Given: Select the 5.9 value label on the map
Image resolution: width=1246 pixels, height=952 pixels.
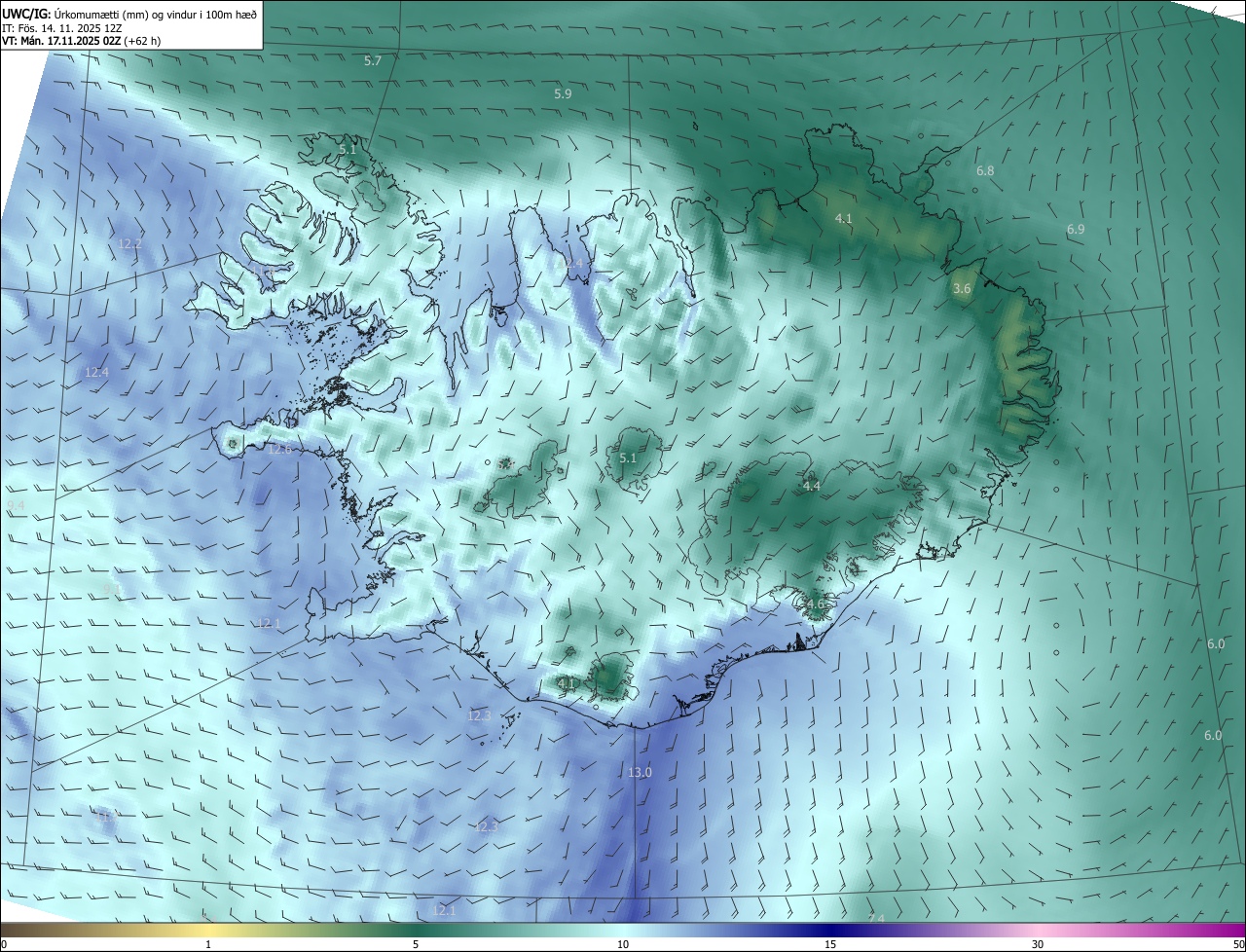Looking at the screenshot, I should (563, 94).
